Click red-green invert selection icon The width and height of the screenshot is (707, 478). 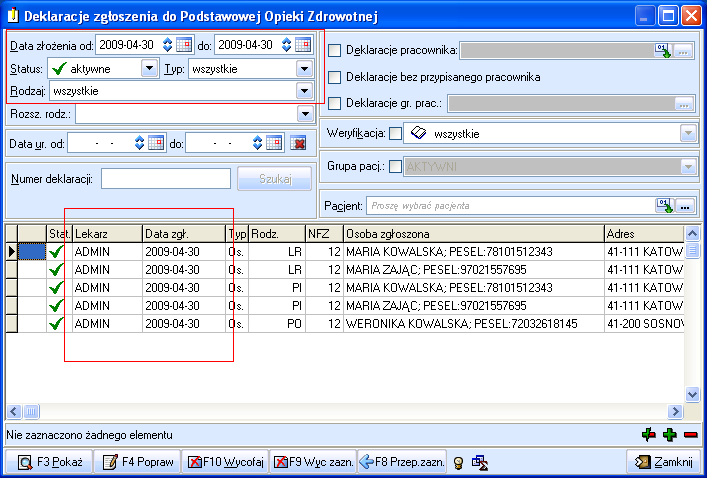(648, 435)
